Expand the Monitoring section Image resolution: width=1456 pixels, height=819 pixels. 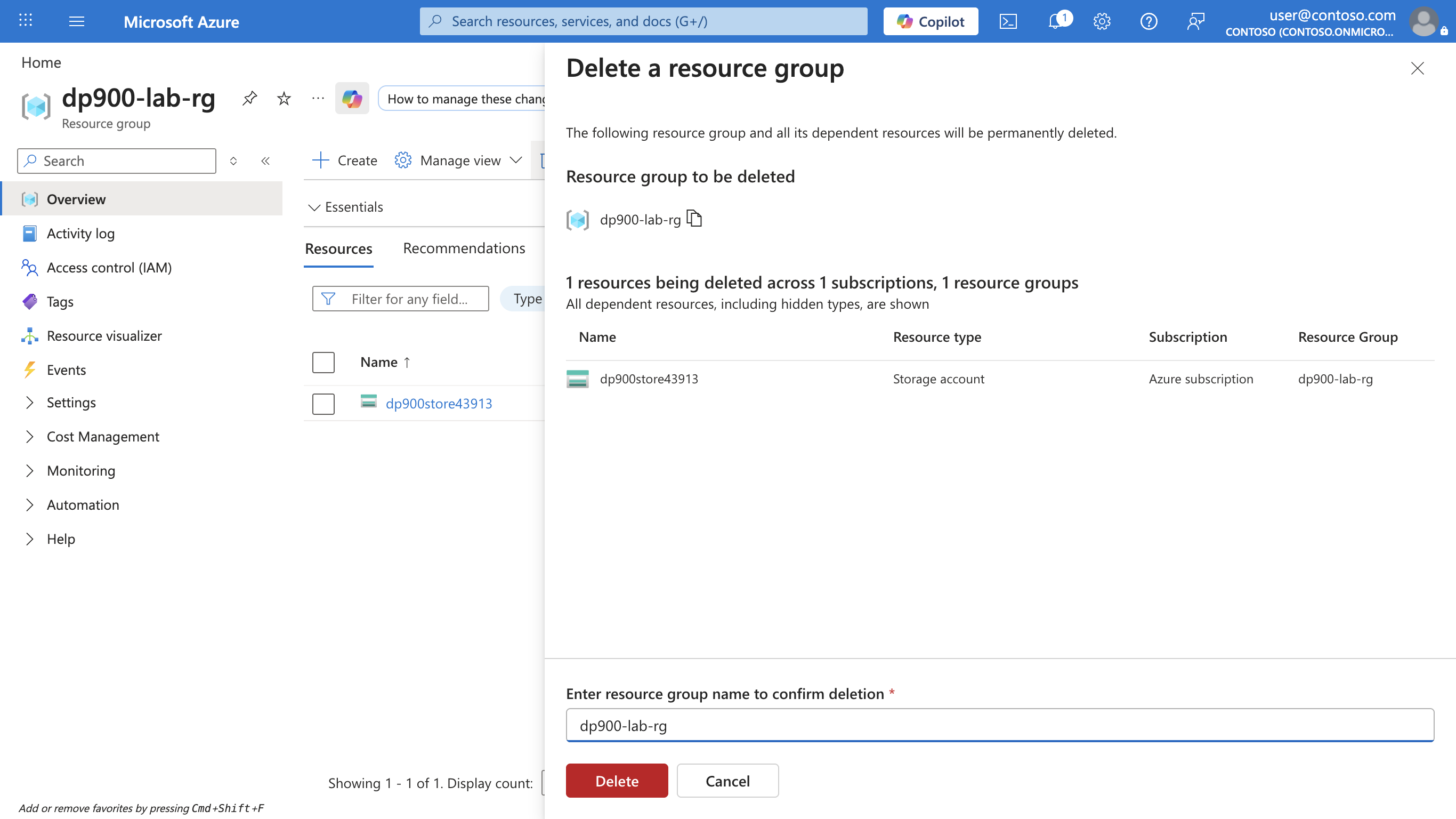point(29,471)
